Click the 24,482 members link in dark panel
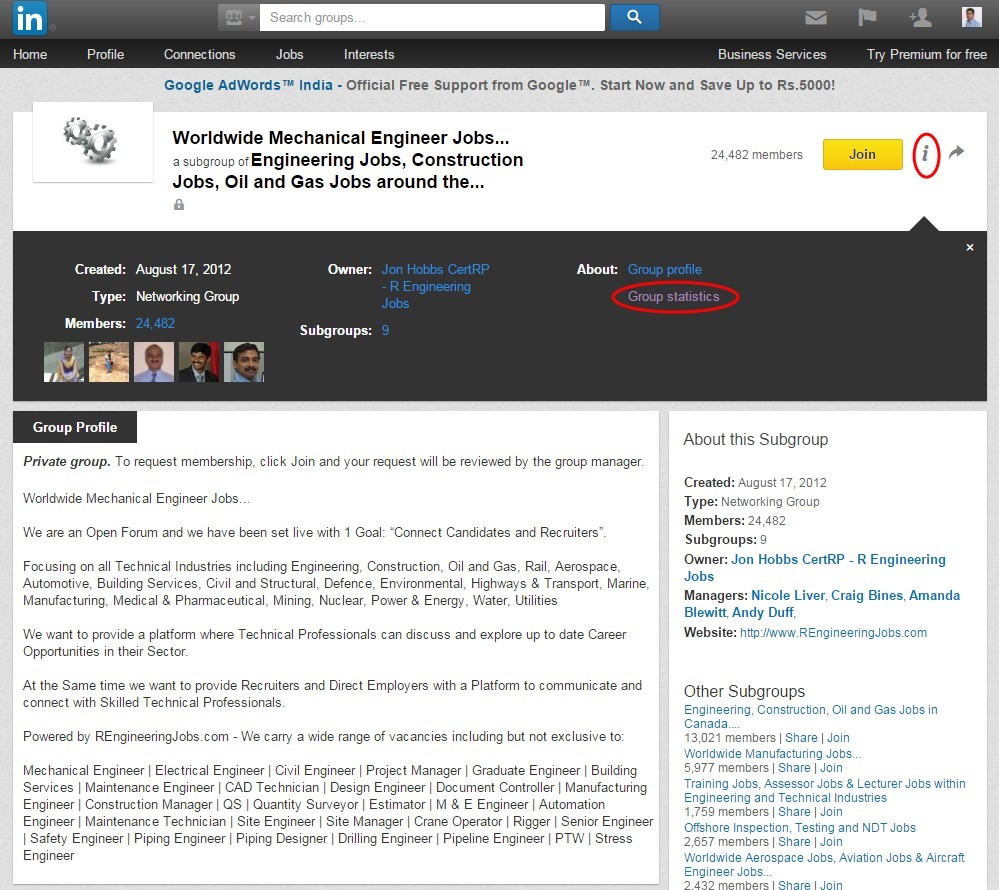Screen dimensions: 999x890 click(155, 324)
